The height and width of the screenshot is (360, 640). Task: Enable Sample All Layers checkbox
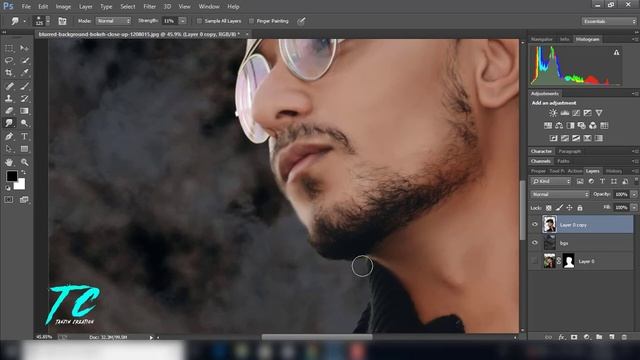[x=199, y=21]
